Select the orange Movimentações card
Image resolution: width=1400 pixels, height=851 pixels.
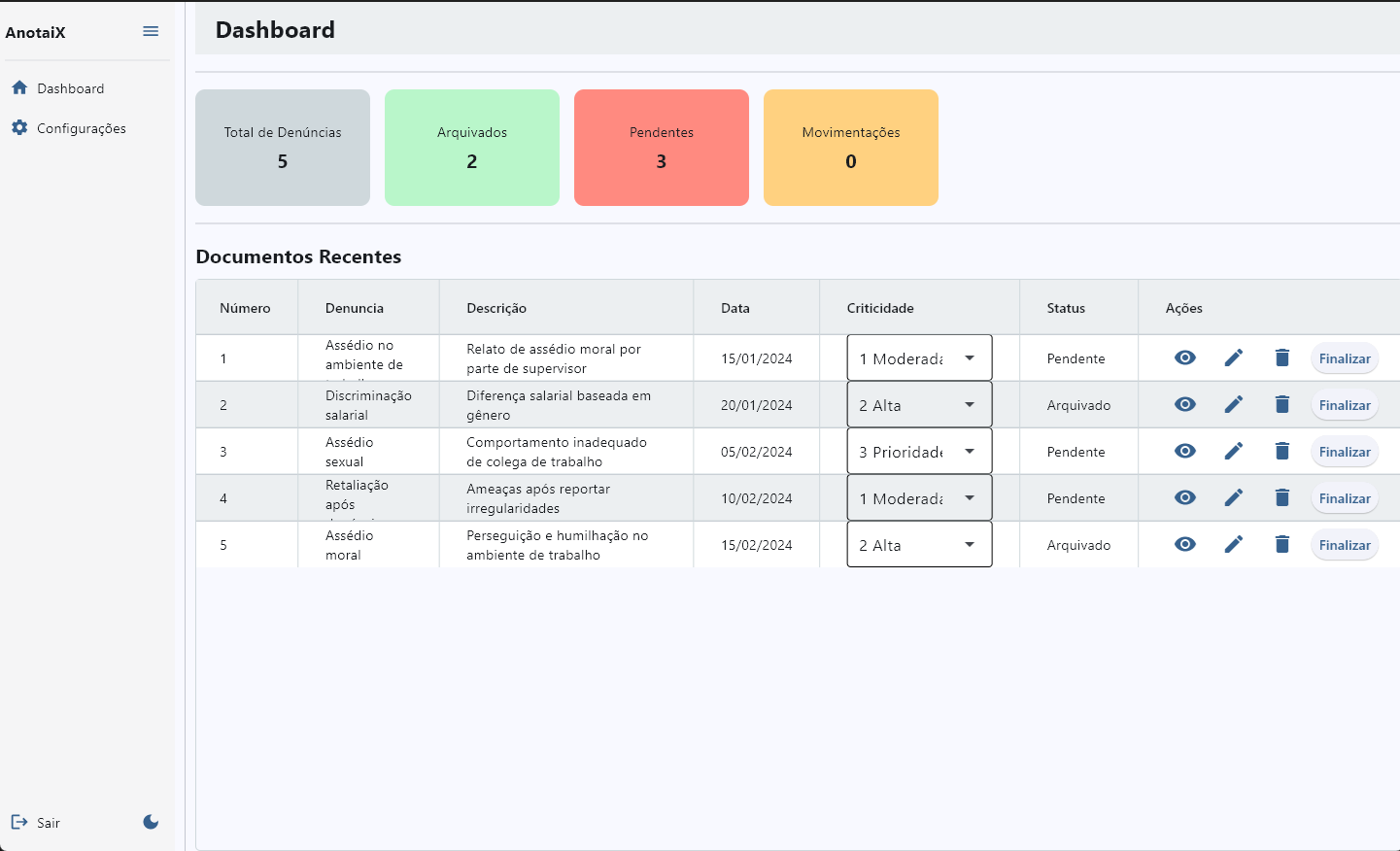coord(851,148)
